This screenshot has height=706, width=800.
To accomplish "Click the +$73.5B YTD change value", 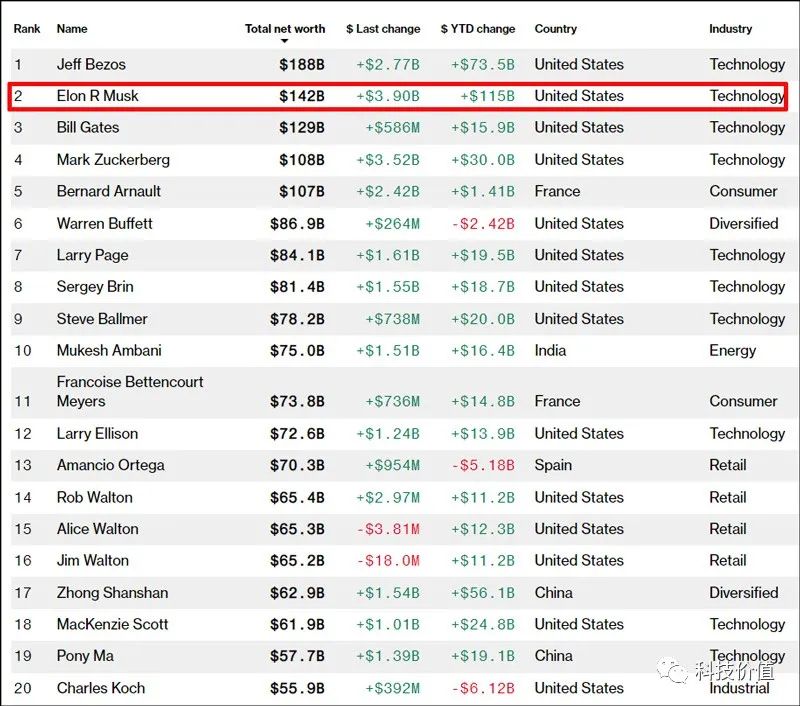I will click(x=483, y=65).
